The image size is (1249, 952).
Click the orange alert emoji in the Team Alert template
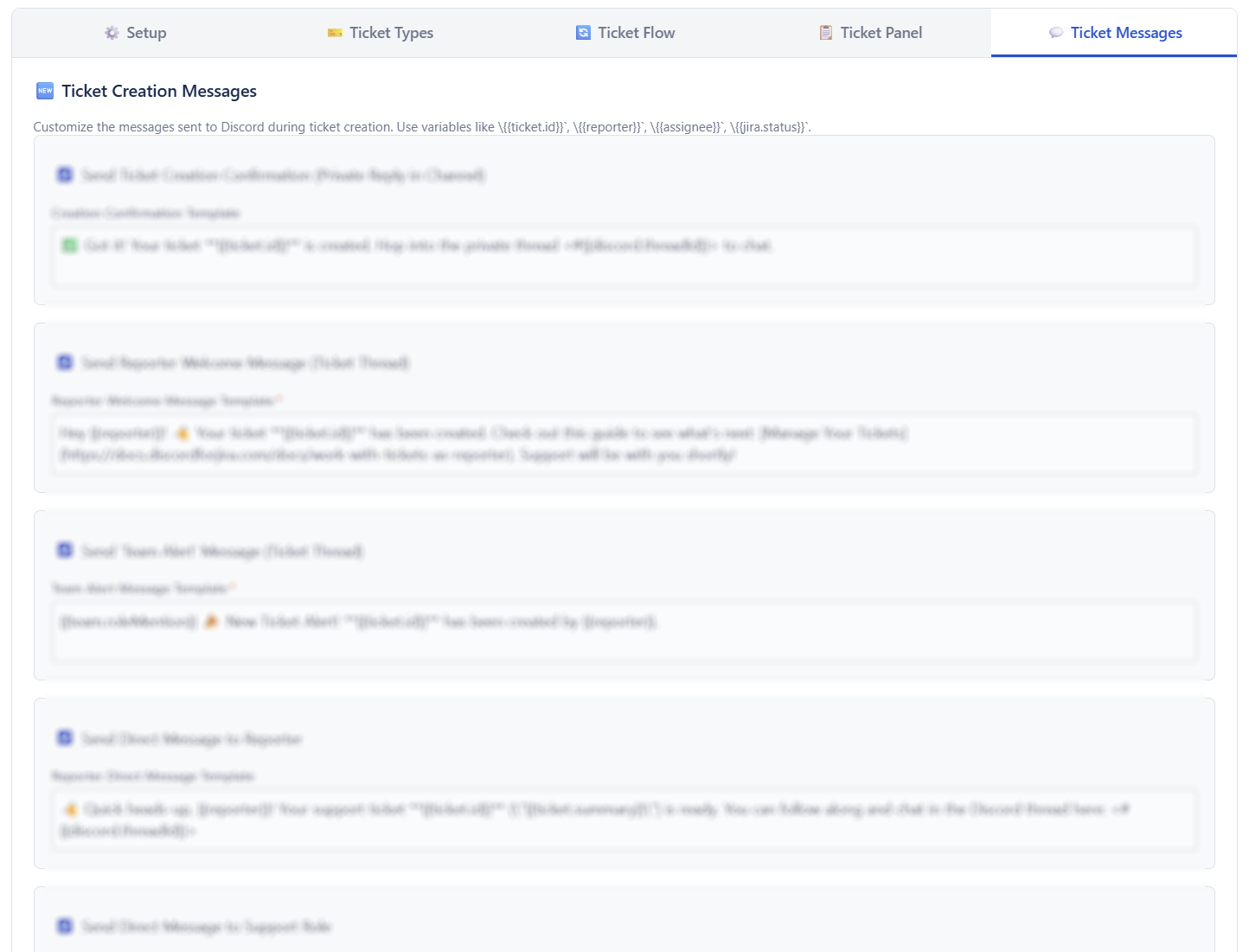click(212, 621)
